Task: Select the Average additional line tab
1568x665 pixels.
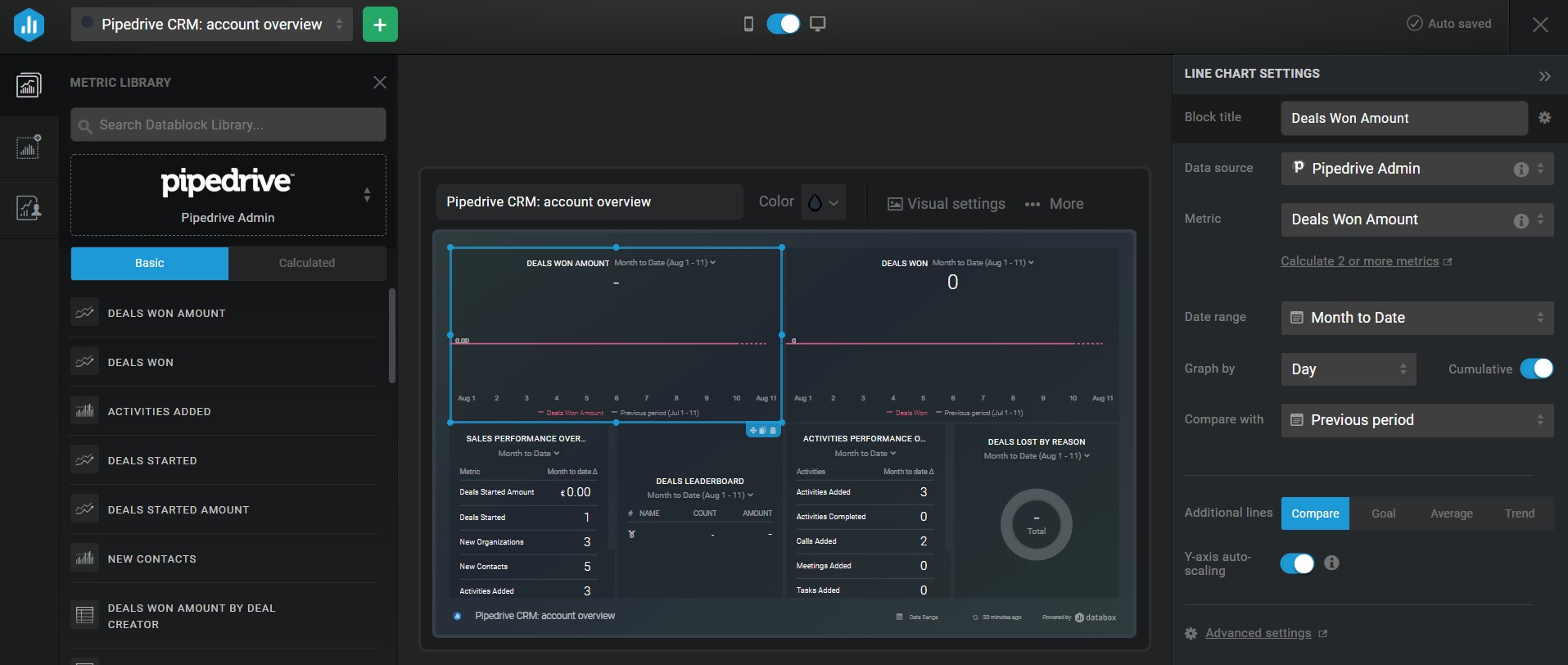Action: [1452, 513]
